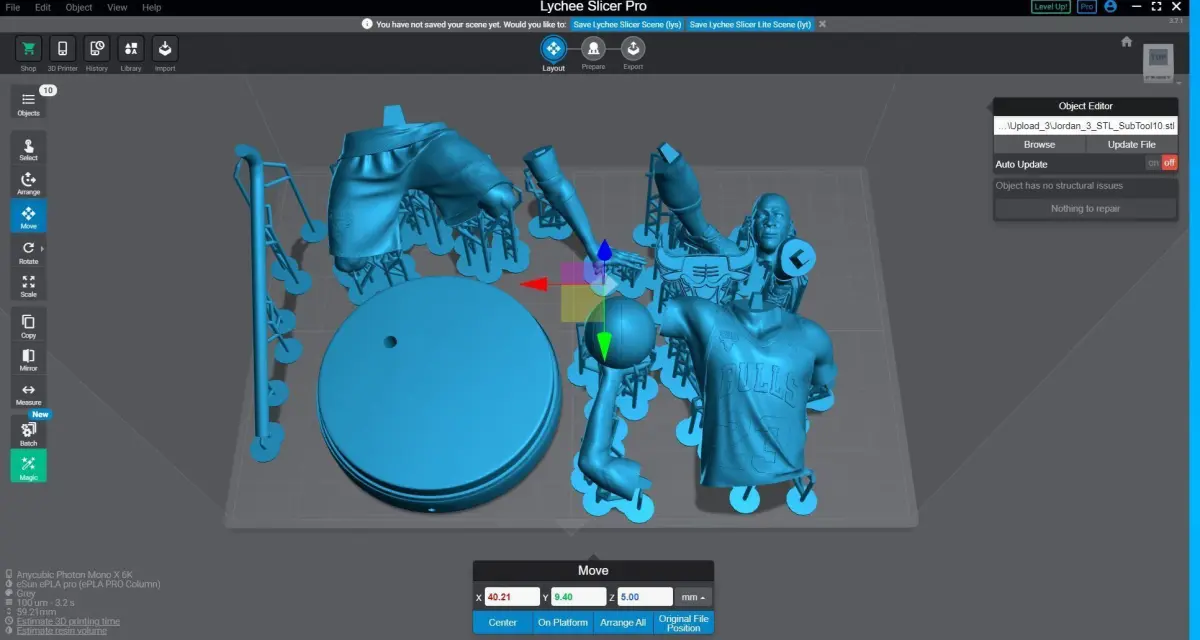
Task: Activate the Rotate tool
Action: tap(28, 251)
